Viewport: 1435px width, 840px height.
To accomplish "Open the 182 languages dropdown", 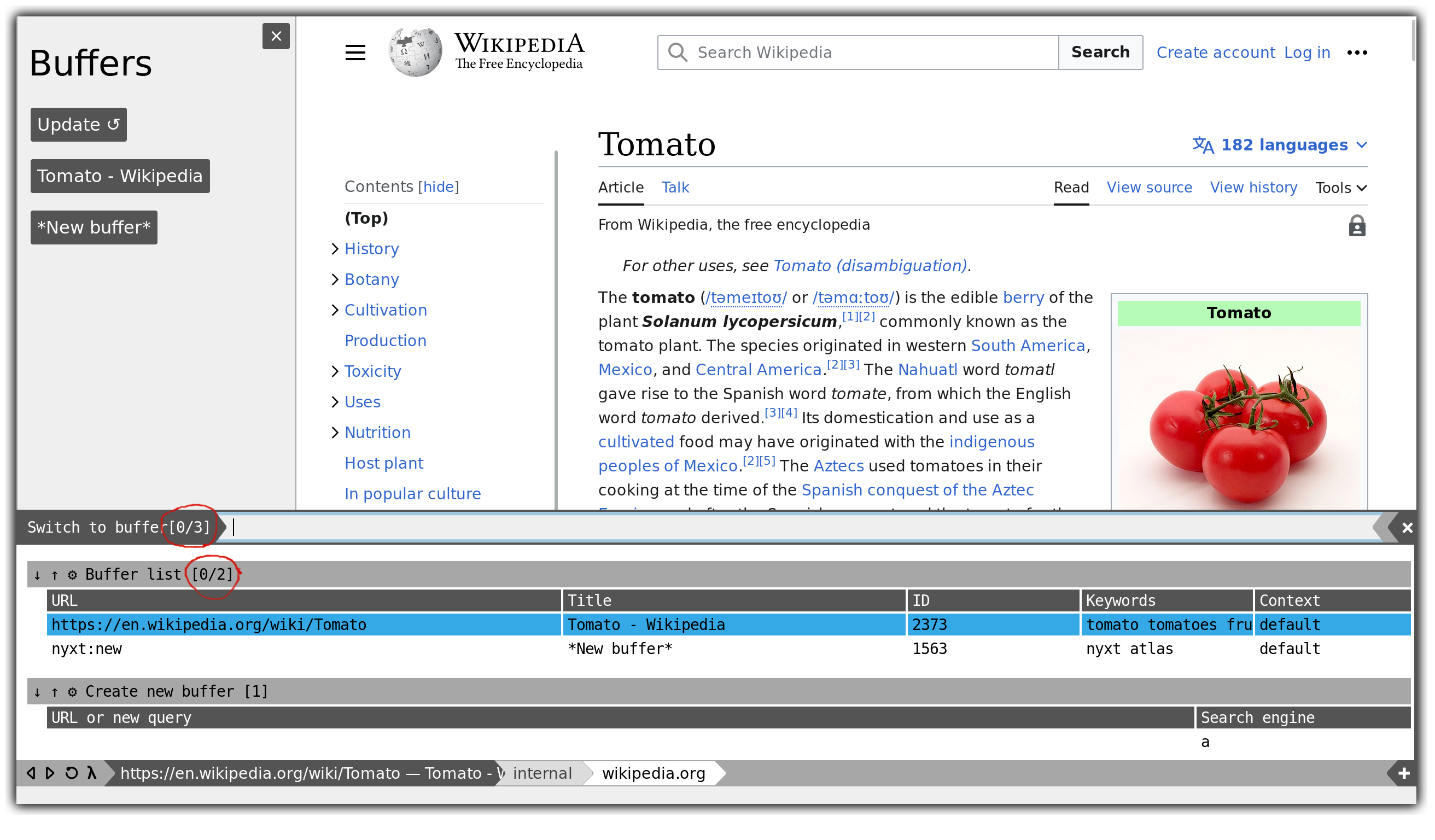I will pyautogui.click(x=1280, y=145).
